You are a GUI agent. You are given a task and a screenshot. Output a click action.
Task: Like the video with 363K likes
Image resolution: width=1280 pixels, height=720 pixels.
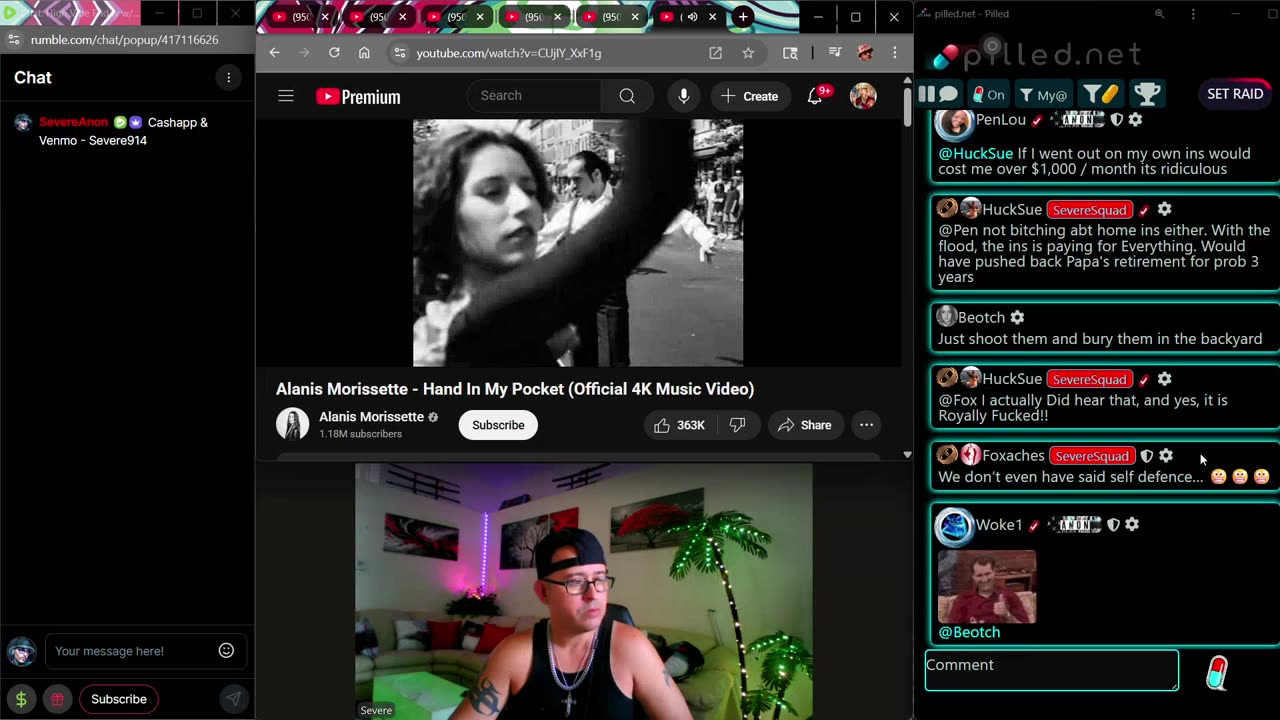(679, 425)
